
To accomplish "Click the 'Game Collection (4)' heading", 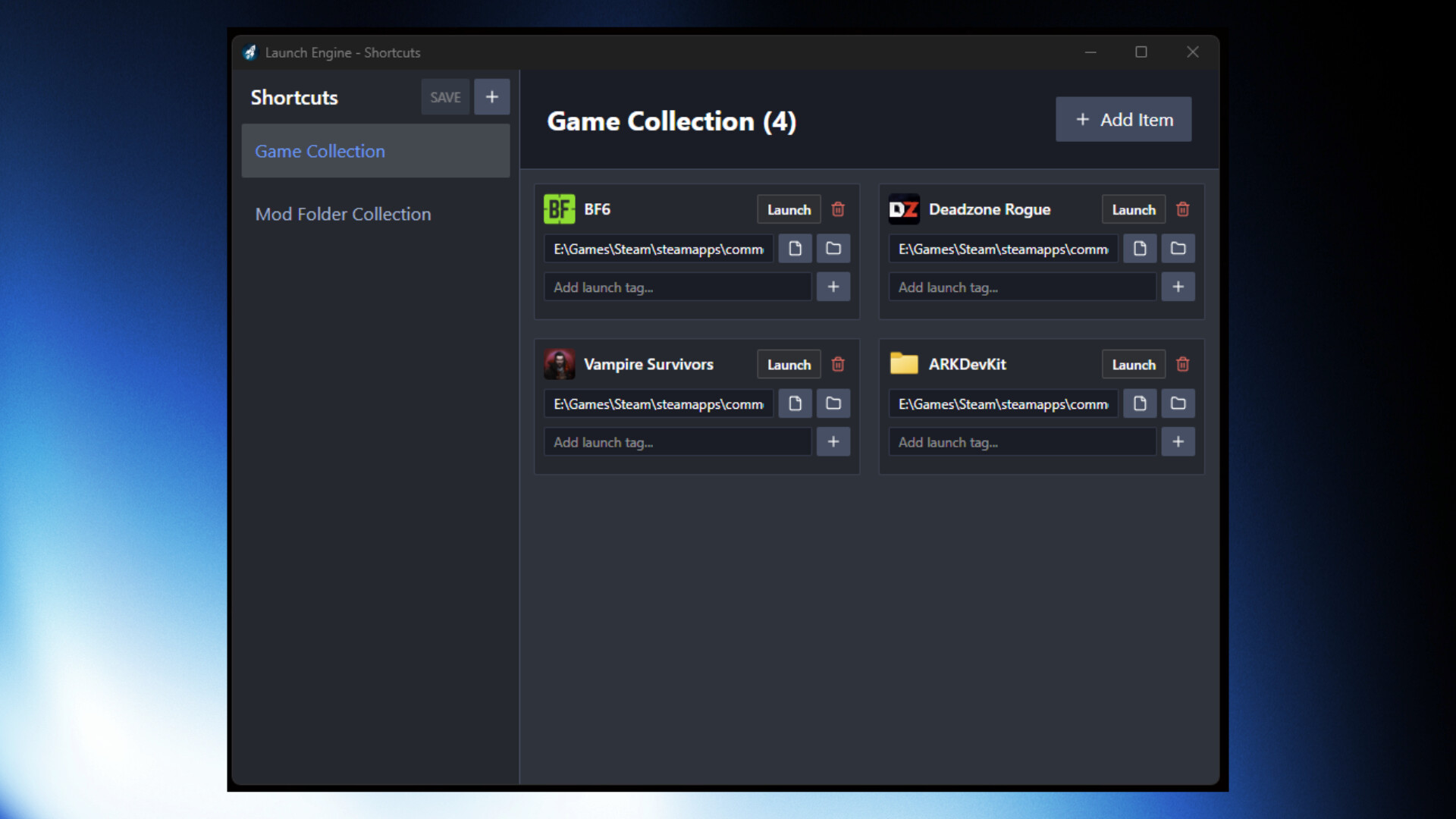I will coord(671,121).
